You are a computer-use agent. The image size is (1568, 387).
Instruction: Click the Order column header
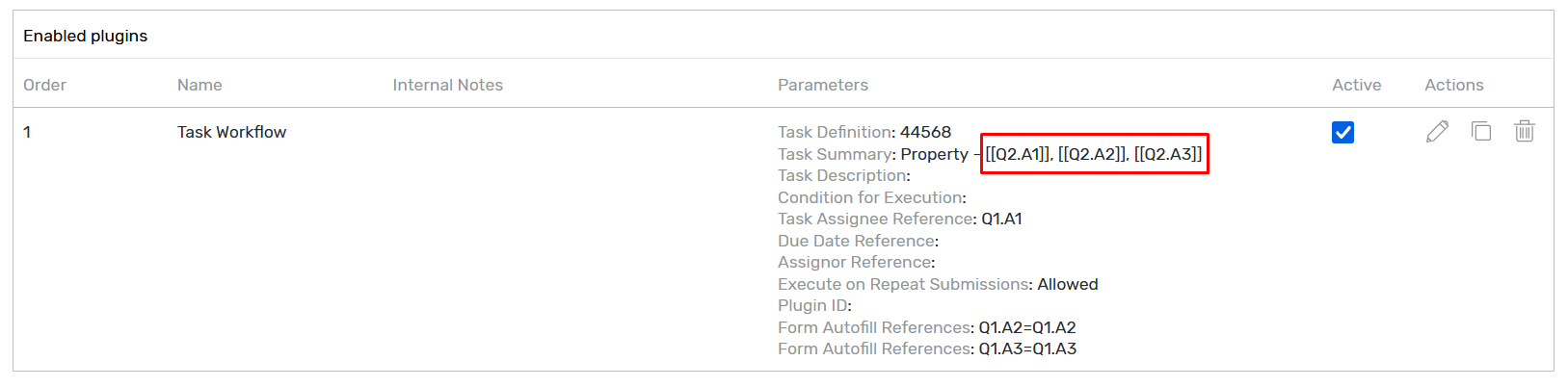[x=44, y=85]
